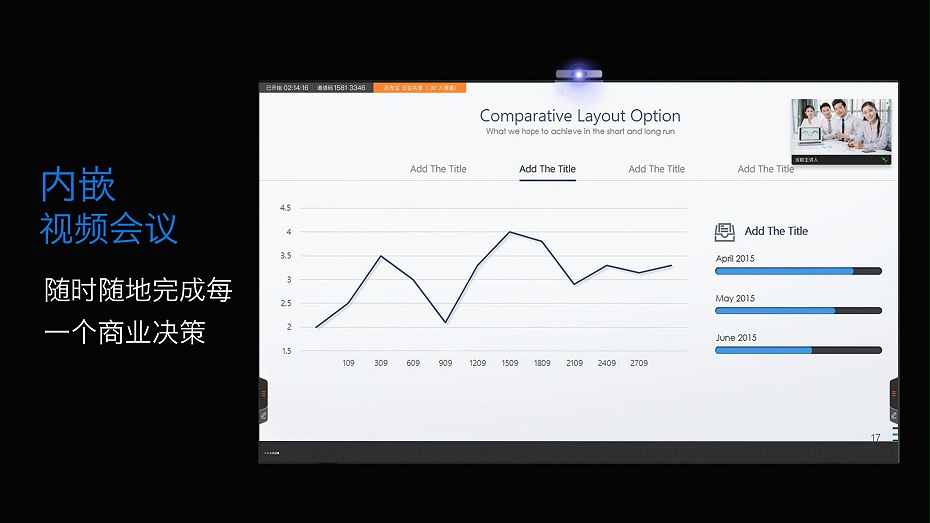The width and height of the screenshot is (930, 523).
Task: Select the Add The Title tab beside the video thumbnail
Action: 766,169
